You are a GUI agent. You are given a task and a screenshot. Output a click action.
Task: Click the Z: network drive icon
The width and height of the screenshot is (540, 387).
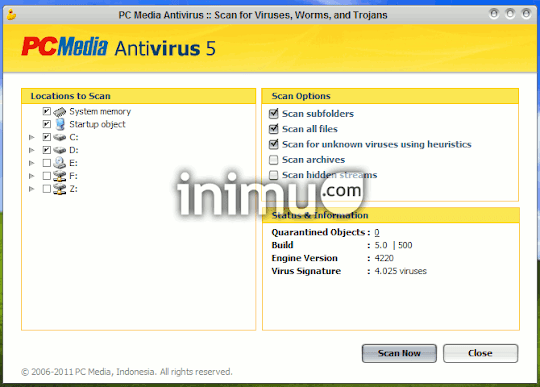tap(60, 189)
